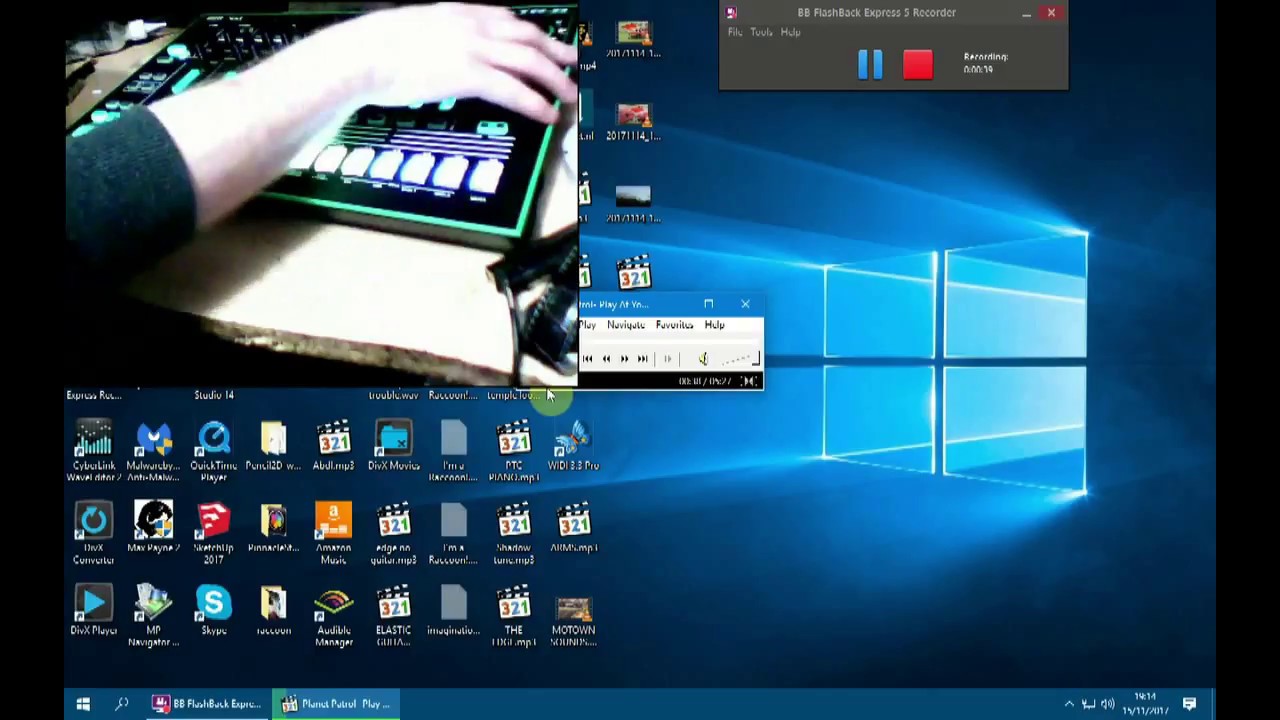The height and width of the screenshot is (720, 1280).
Task: Maximize the media player window
Action: (x=708, y=304)
